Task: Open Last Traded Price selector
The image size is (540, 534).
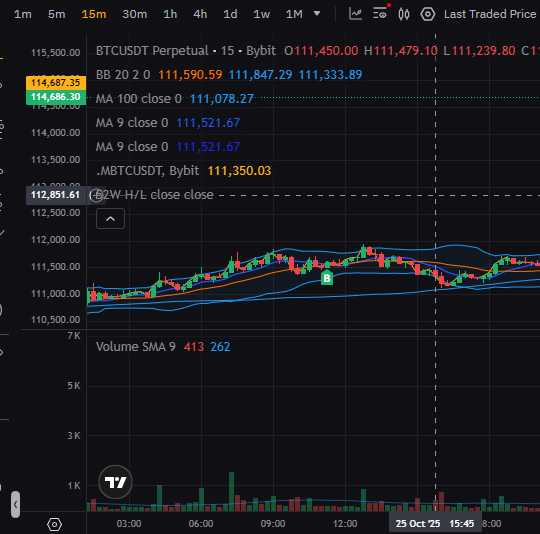Action: point(490,14)
